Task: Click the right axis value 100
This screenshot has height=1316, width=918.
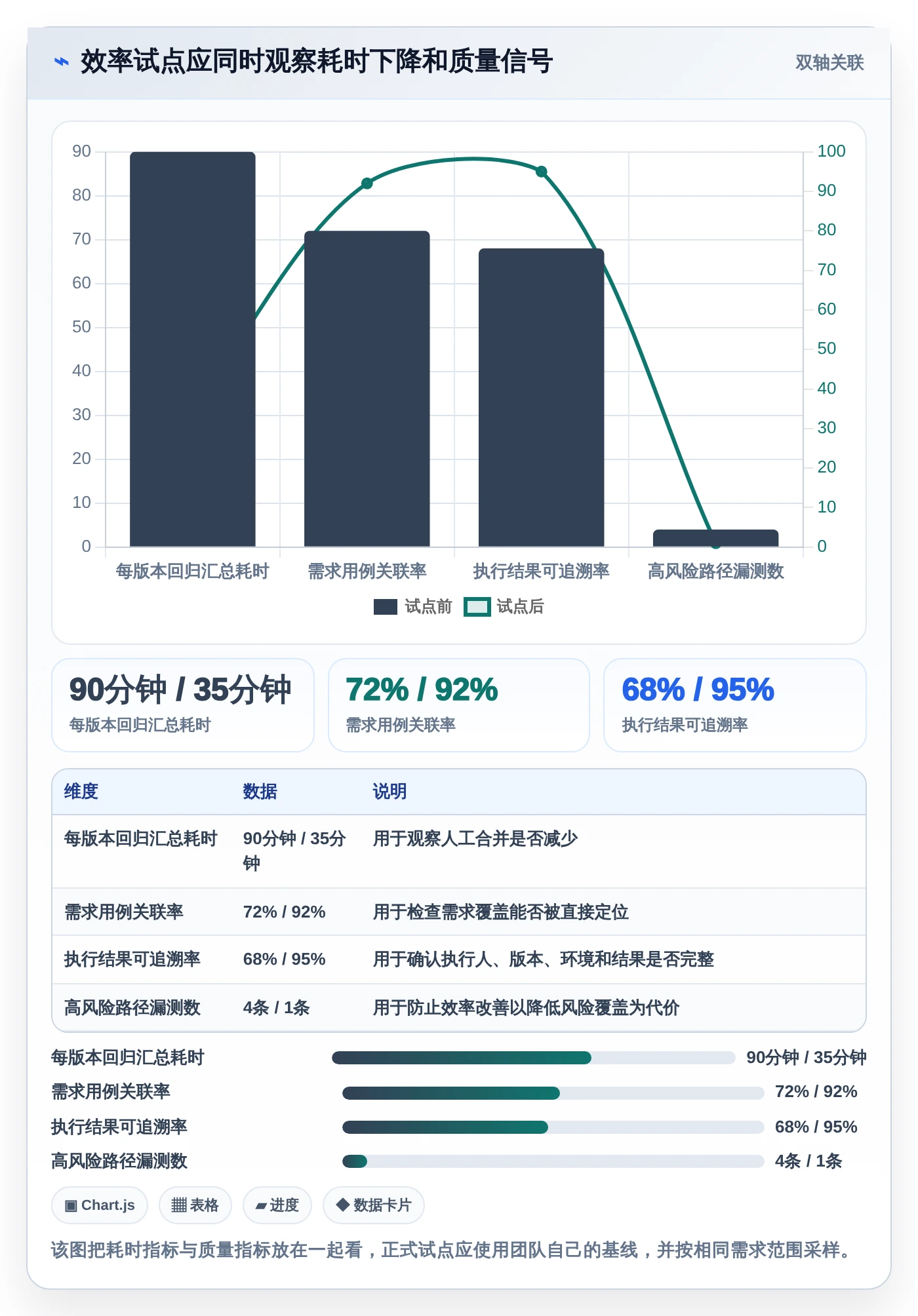Action: click(x=831, y=151)
